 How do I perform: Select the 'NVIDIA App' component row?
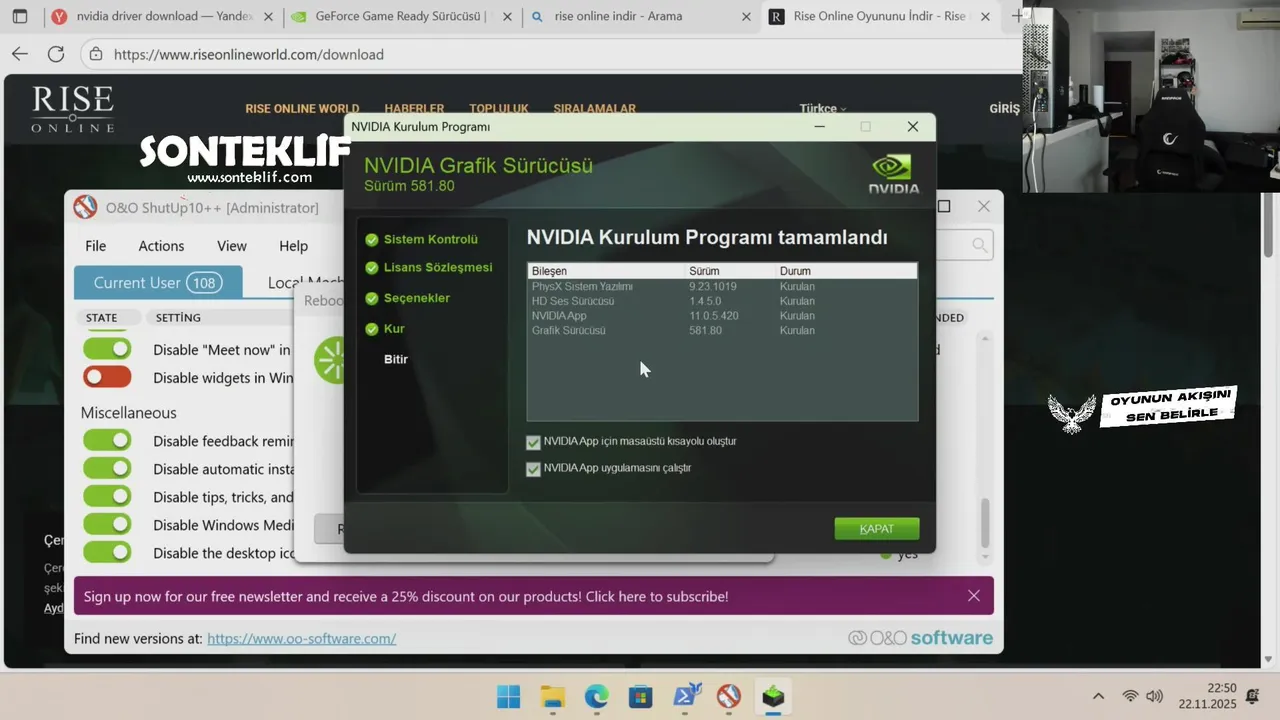point(722,316)
